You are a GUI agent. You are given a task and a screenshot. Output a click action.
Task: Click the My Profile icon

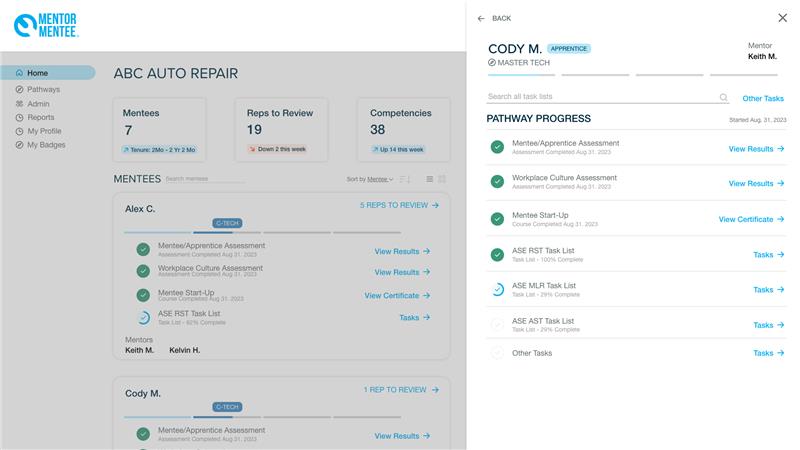(19, 131)
